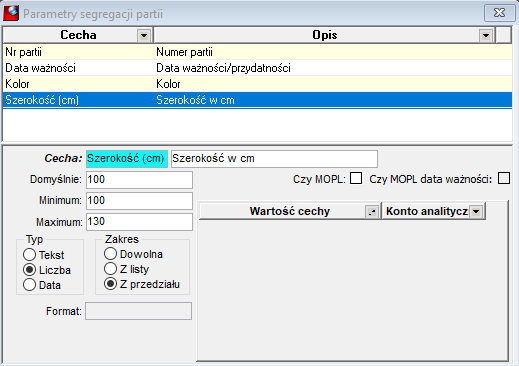Enable the Czy MOPL checkbox

pyautogui.click(x=356, y=178)
